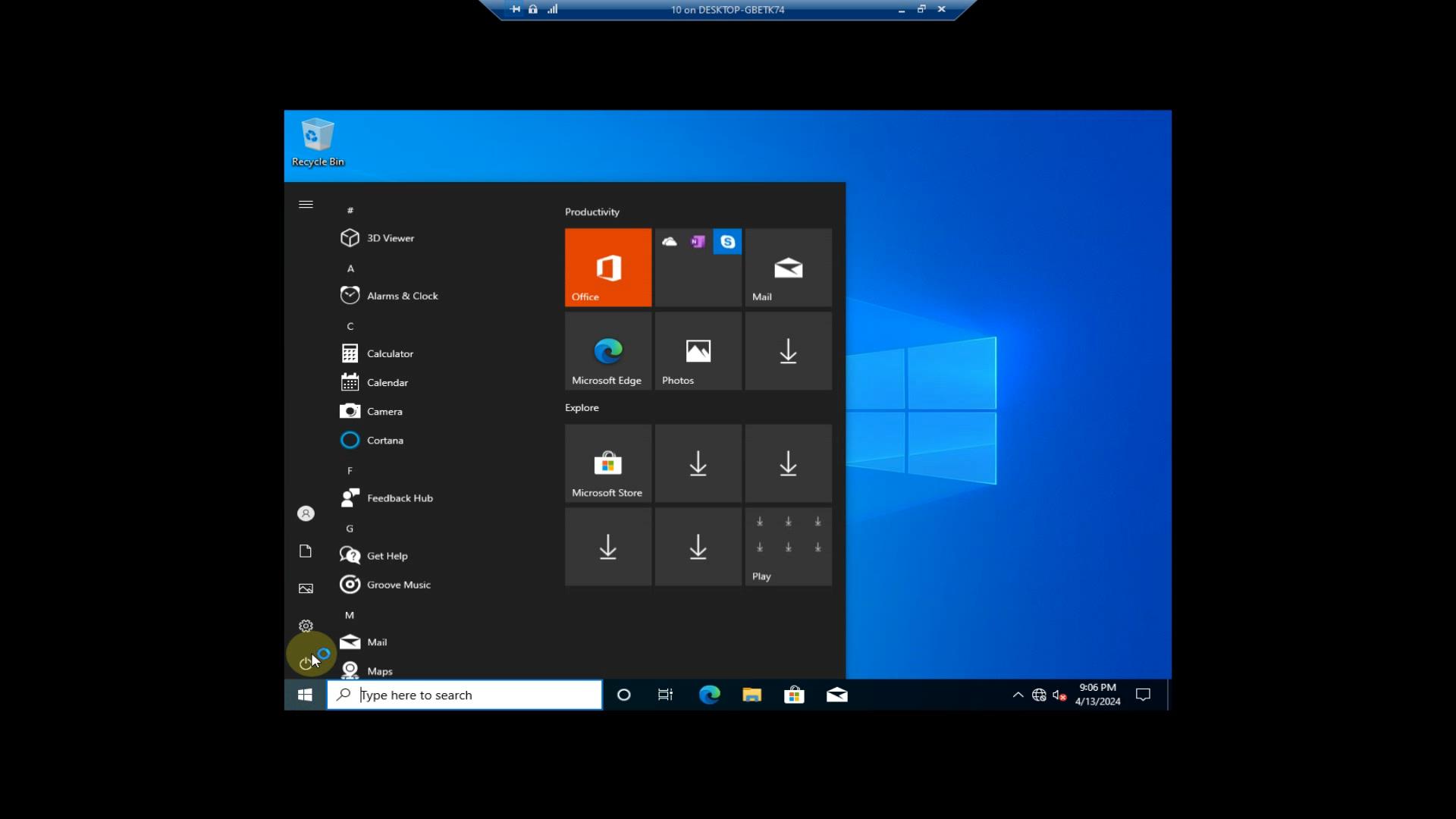
Task: Jump via the letter G header
Action: point(350,529)
